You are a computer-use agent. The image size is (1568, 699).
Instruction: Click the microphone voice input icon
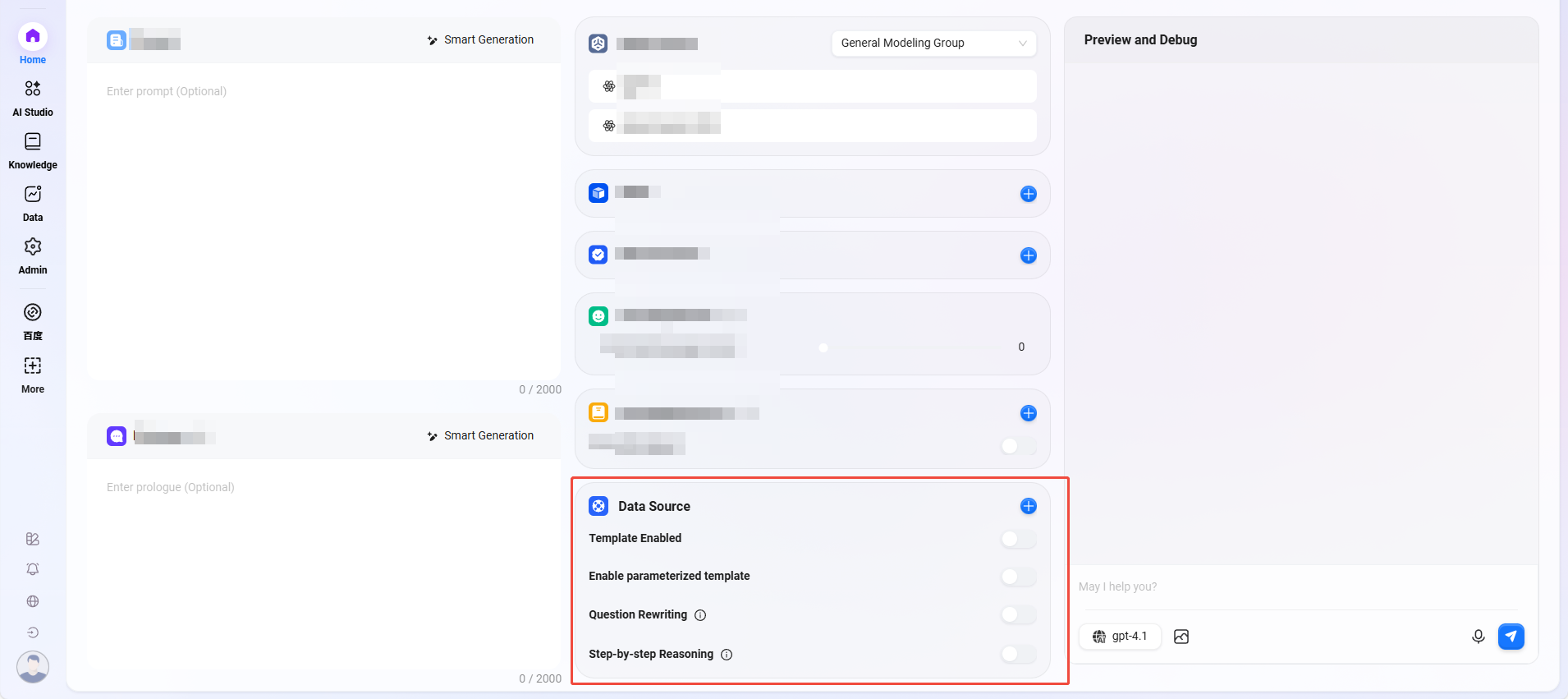coord(1478,637)
